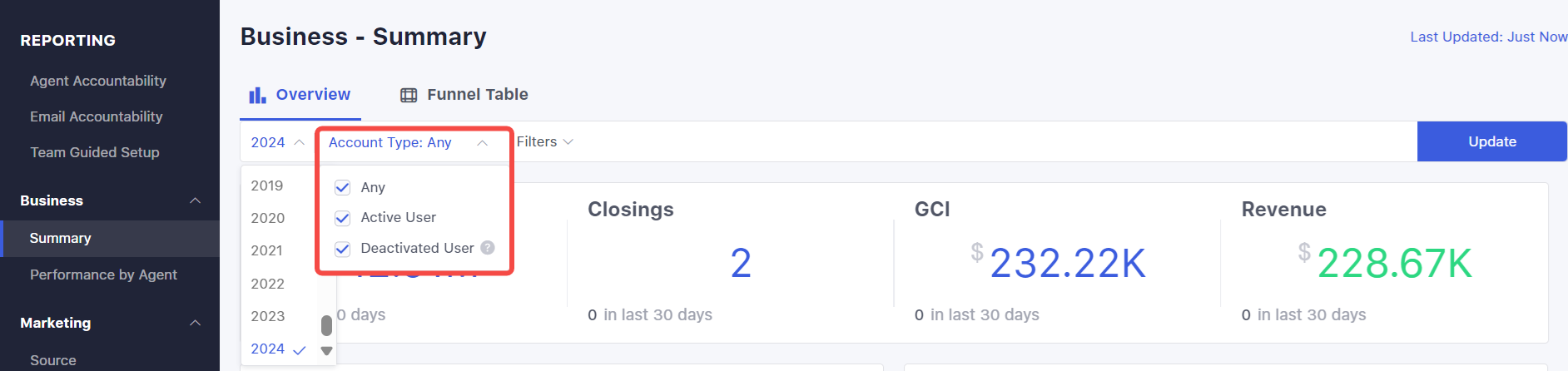Click the Update button
Viewport: 1568px width, 371px height.
click(1491, 141)
